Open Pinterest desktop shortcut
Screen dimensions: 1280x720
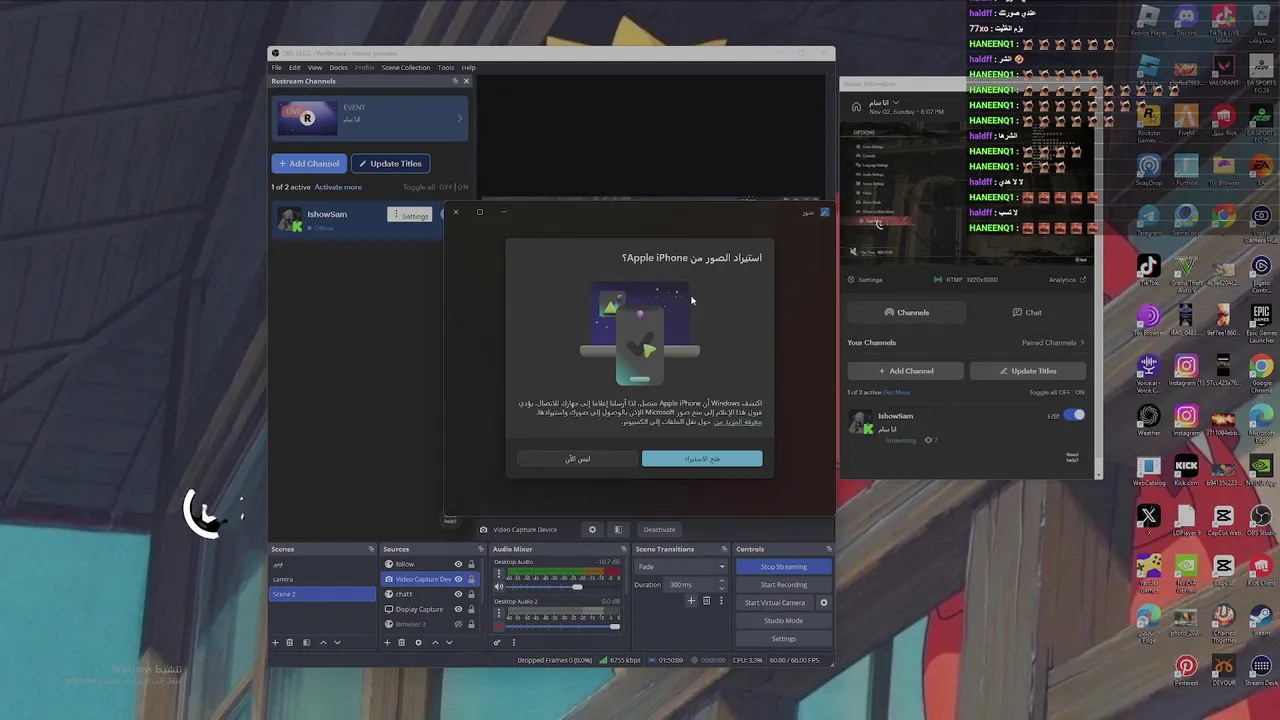coord(1186,671)
